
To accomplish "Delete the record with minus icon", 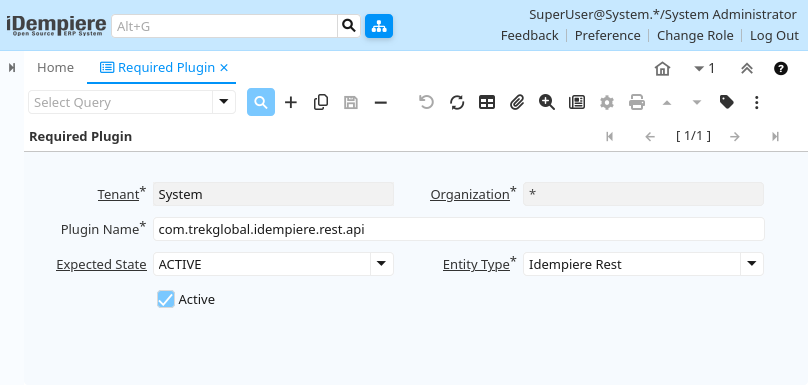I will (x=381, y=103).
